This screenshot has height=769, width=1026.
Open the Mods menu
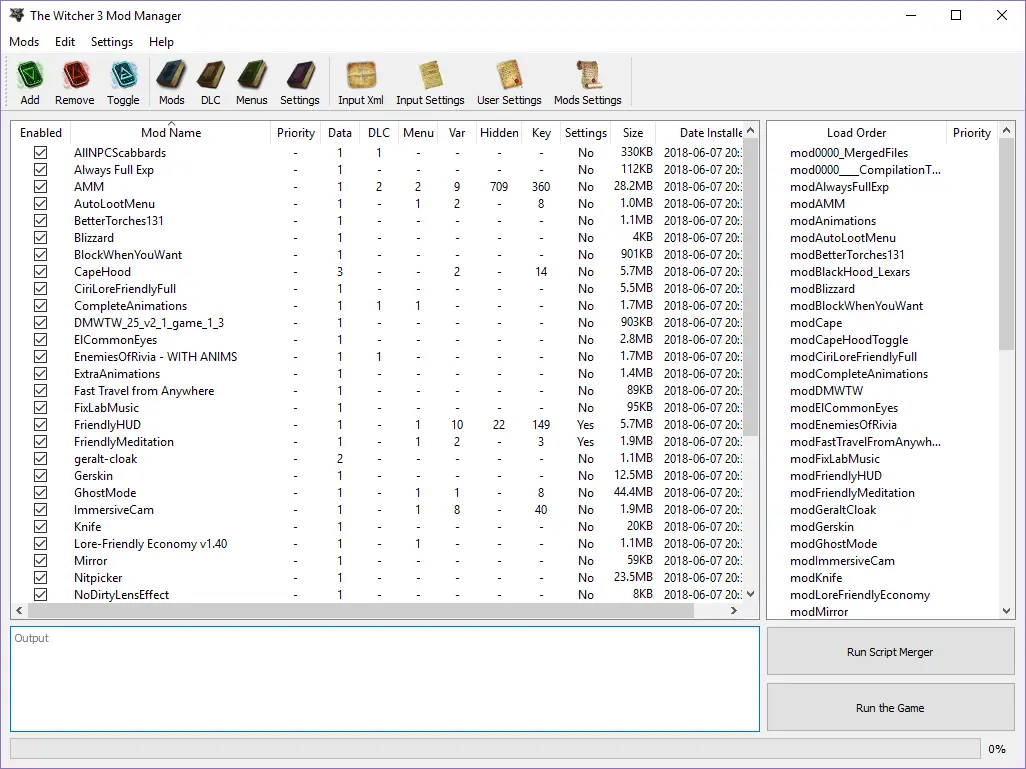pyautogui.click(x=23, y=42)
